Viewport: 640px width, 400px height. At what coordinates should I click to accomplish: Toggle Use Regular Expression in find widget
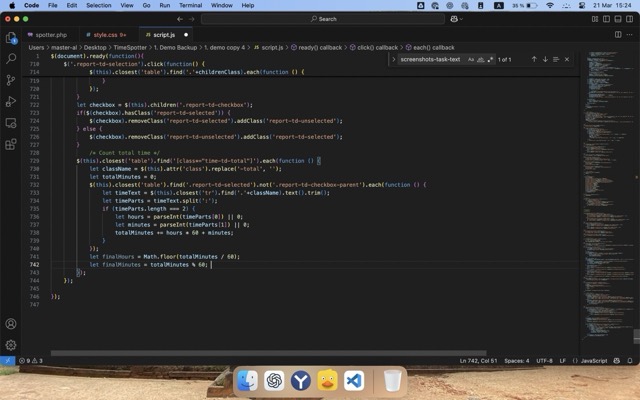tap(491, 59)
